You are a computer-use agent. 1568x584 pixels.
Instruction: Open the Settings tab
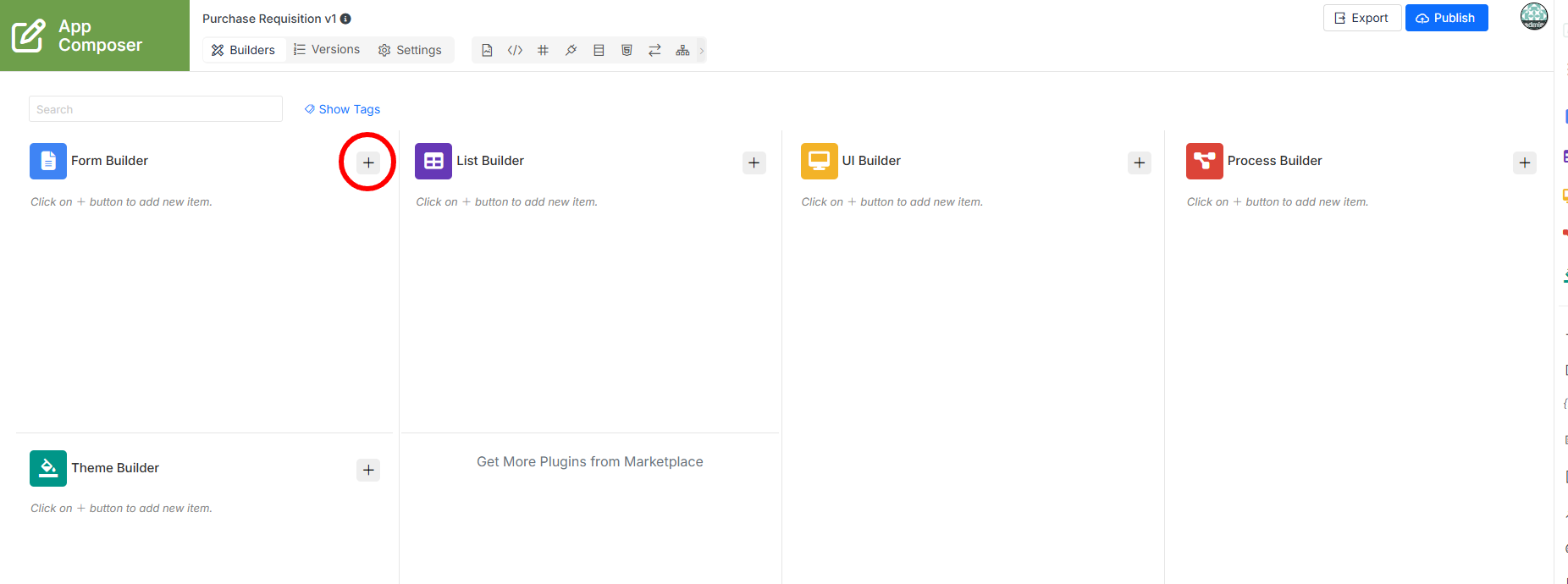tap(410, 50)
